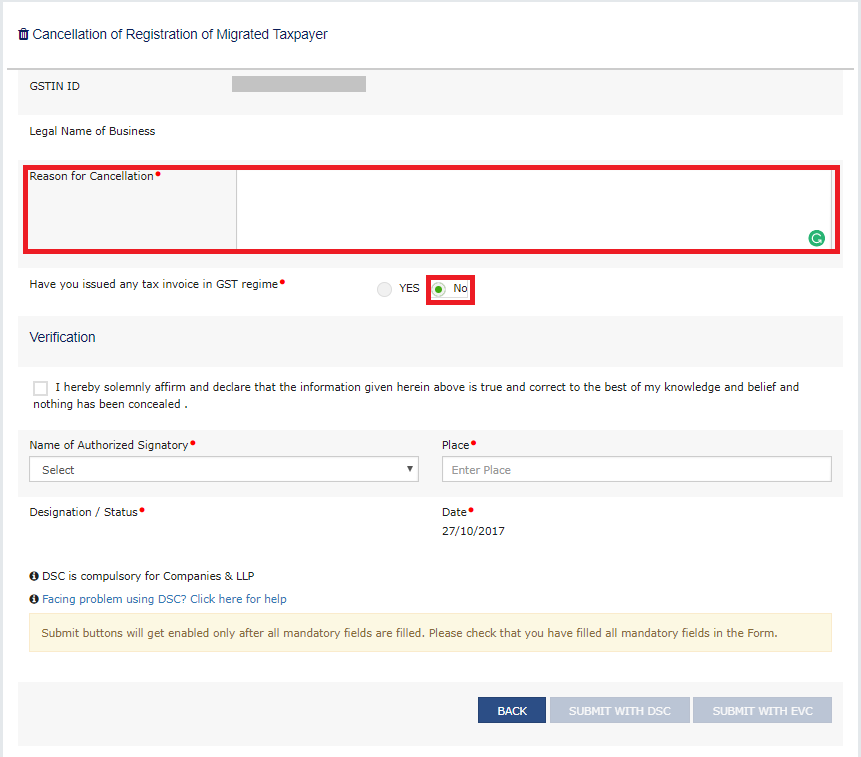Click the info icon near DSC problem line

pos(32,598)
